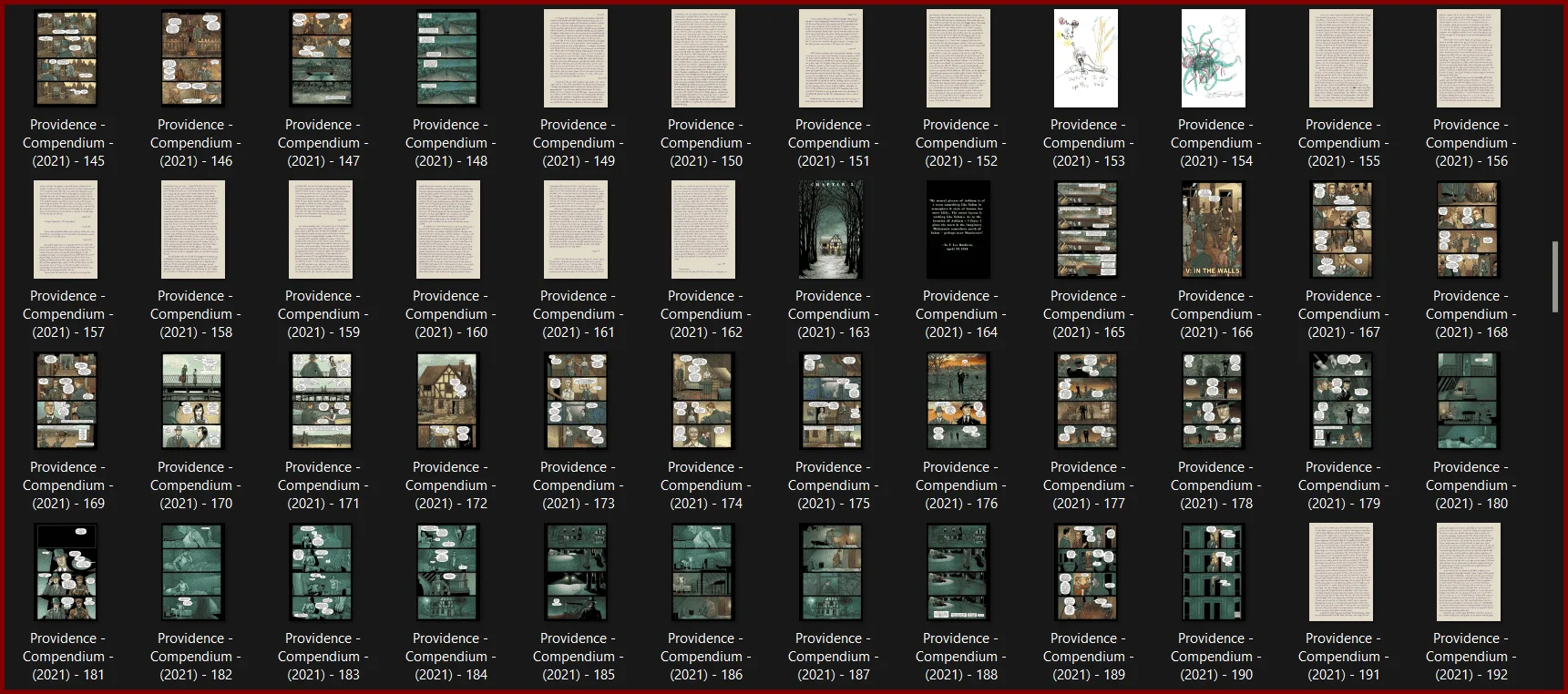
Task: Select comic page thumbnail 148
Action: coord(448,58)
